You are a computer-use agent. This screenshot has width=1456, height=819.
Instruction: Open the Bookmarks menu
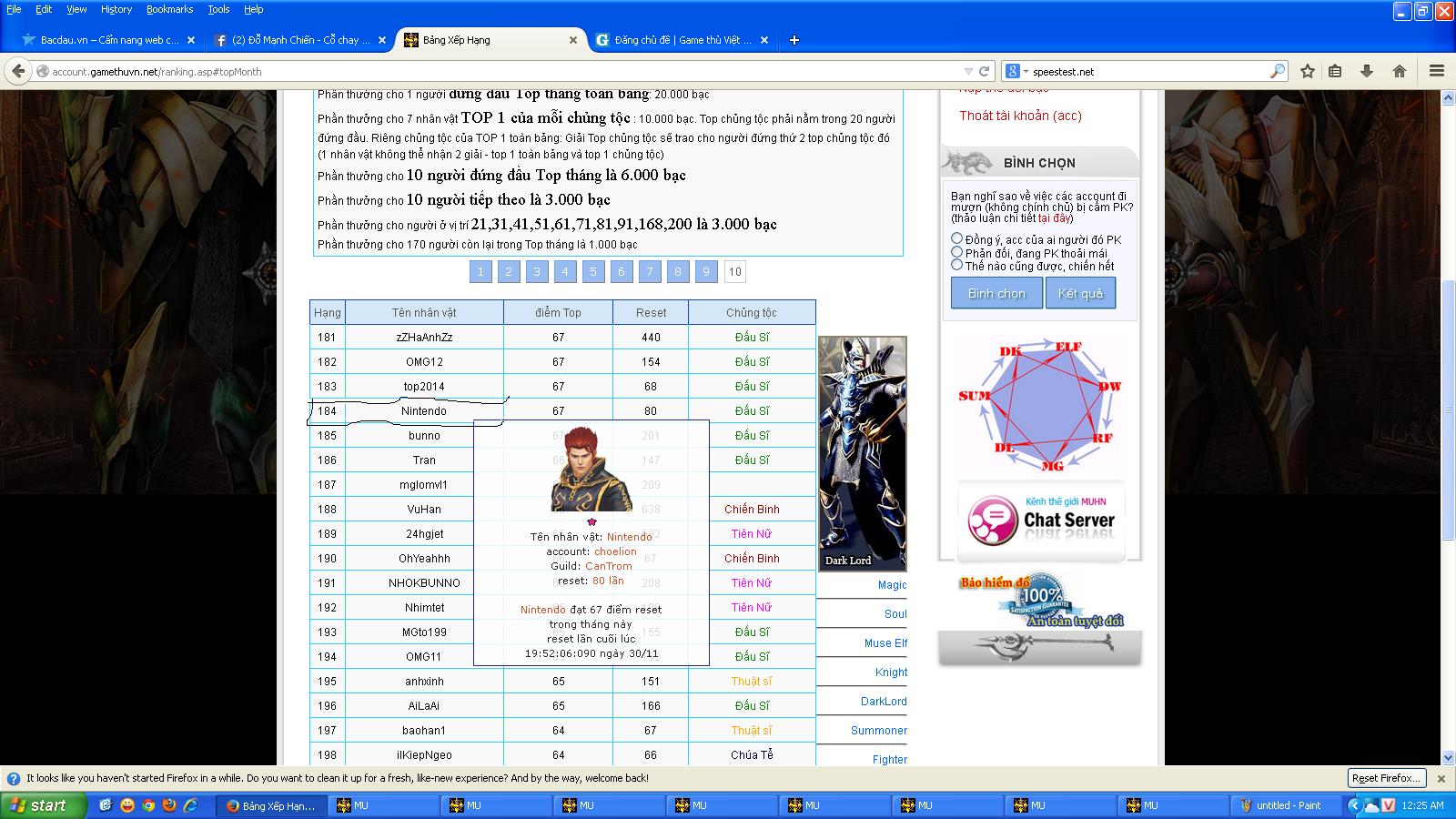(x=169, y=9)
